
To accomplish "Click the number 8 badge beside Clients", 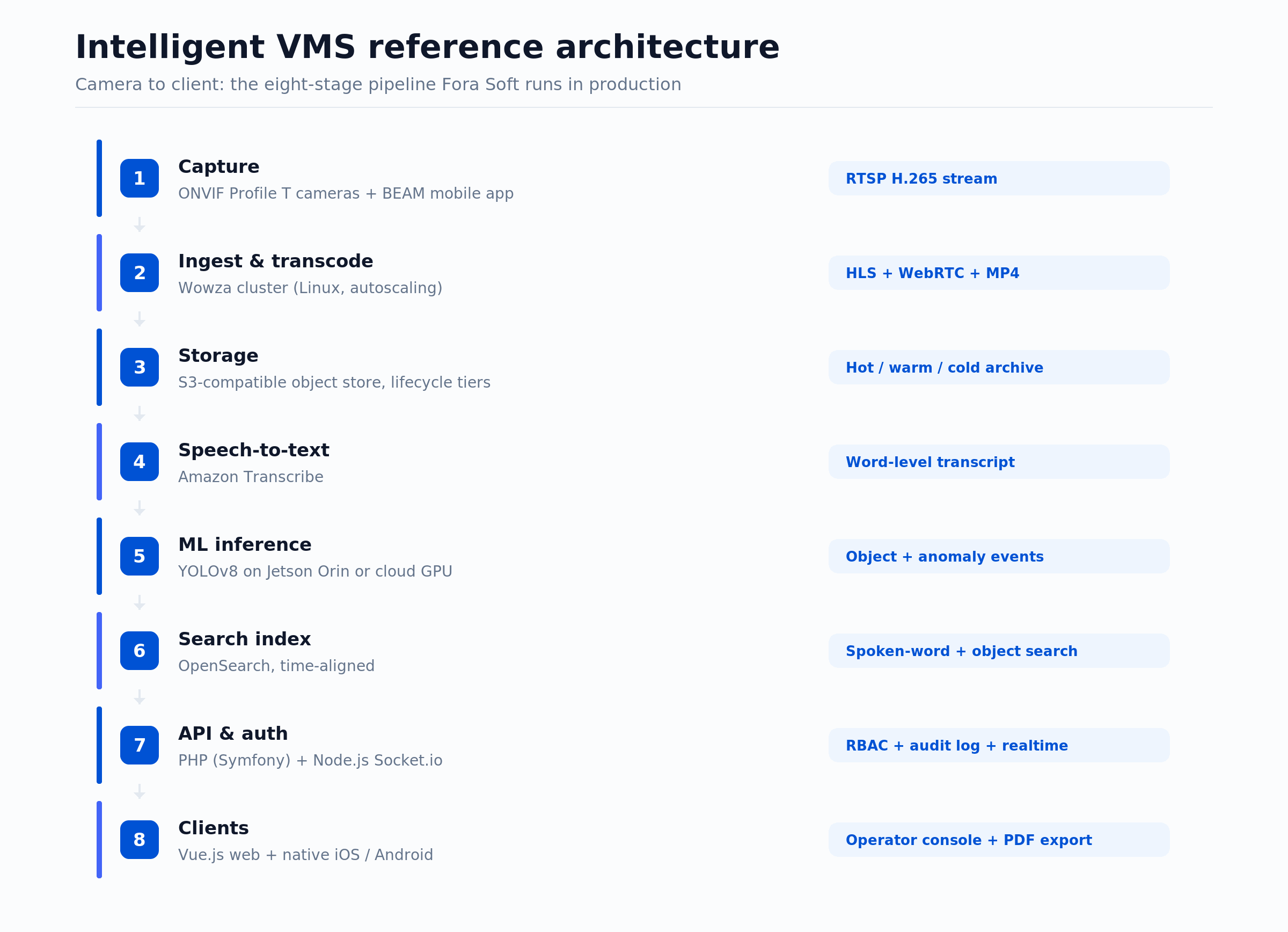I will click(x=139, y=840).
